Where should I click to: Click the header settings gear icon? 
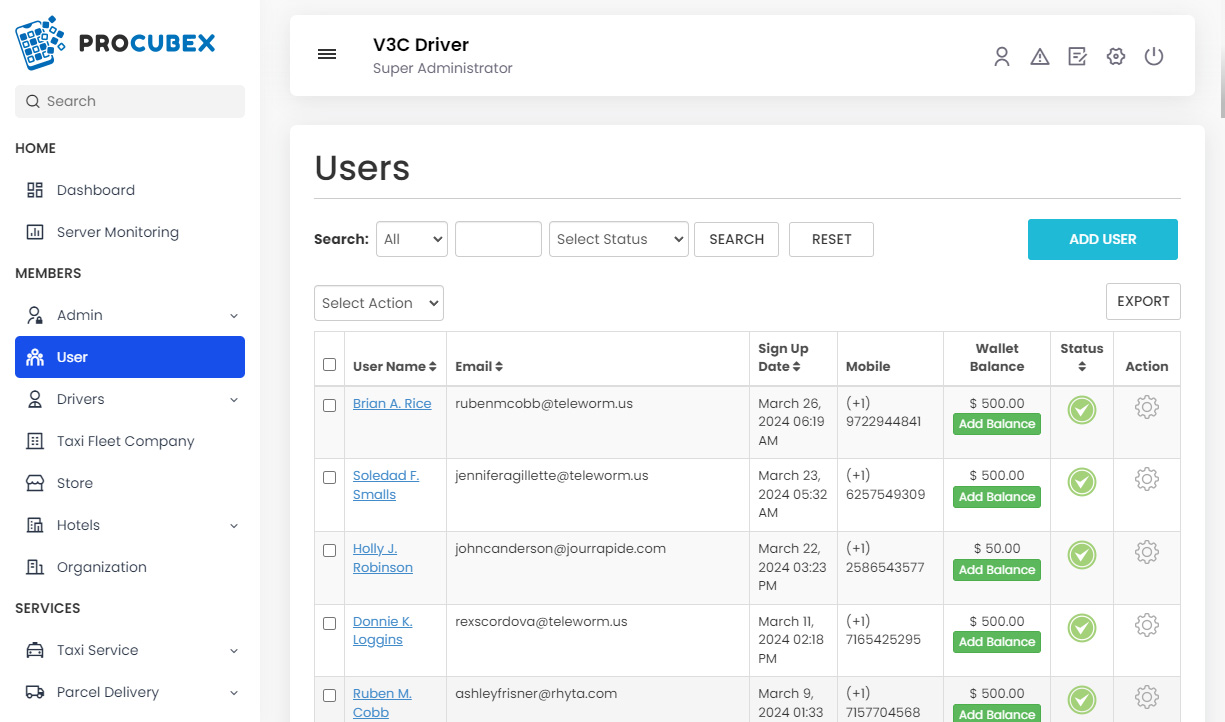1116,57
